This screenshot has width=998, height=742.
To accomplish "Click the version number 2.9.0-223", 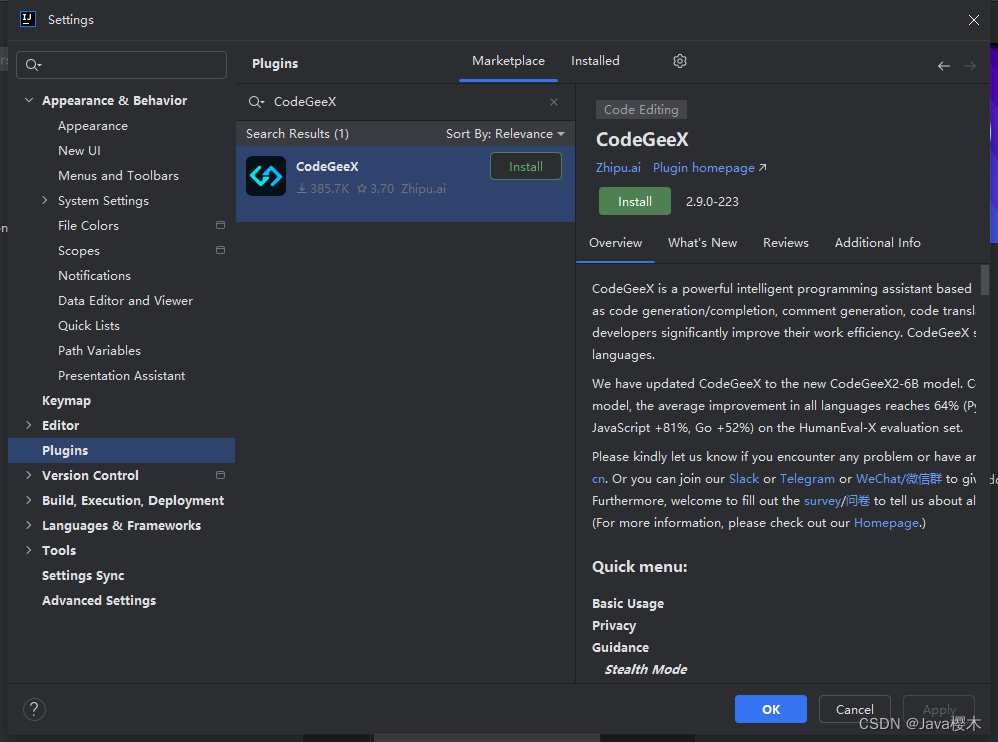I will point(712,202).
